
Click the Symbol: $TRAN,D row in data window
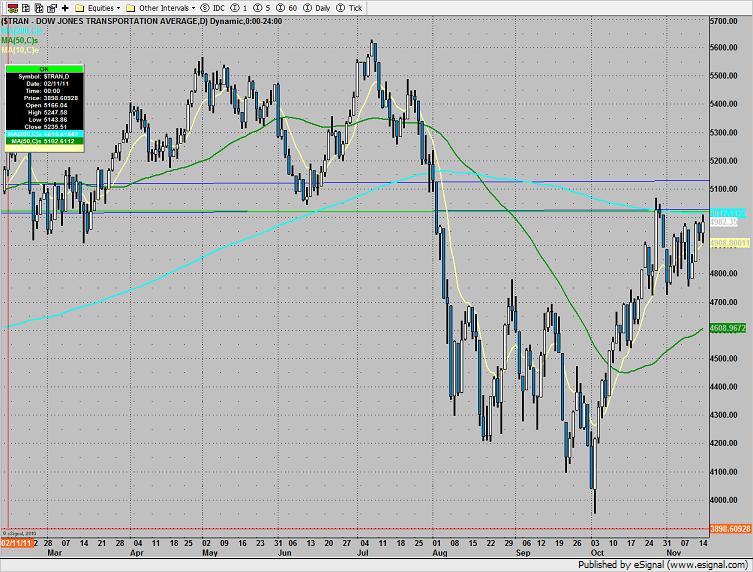[44, 76]
